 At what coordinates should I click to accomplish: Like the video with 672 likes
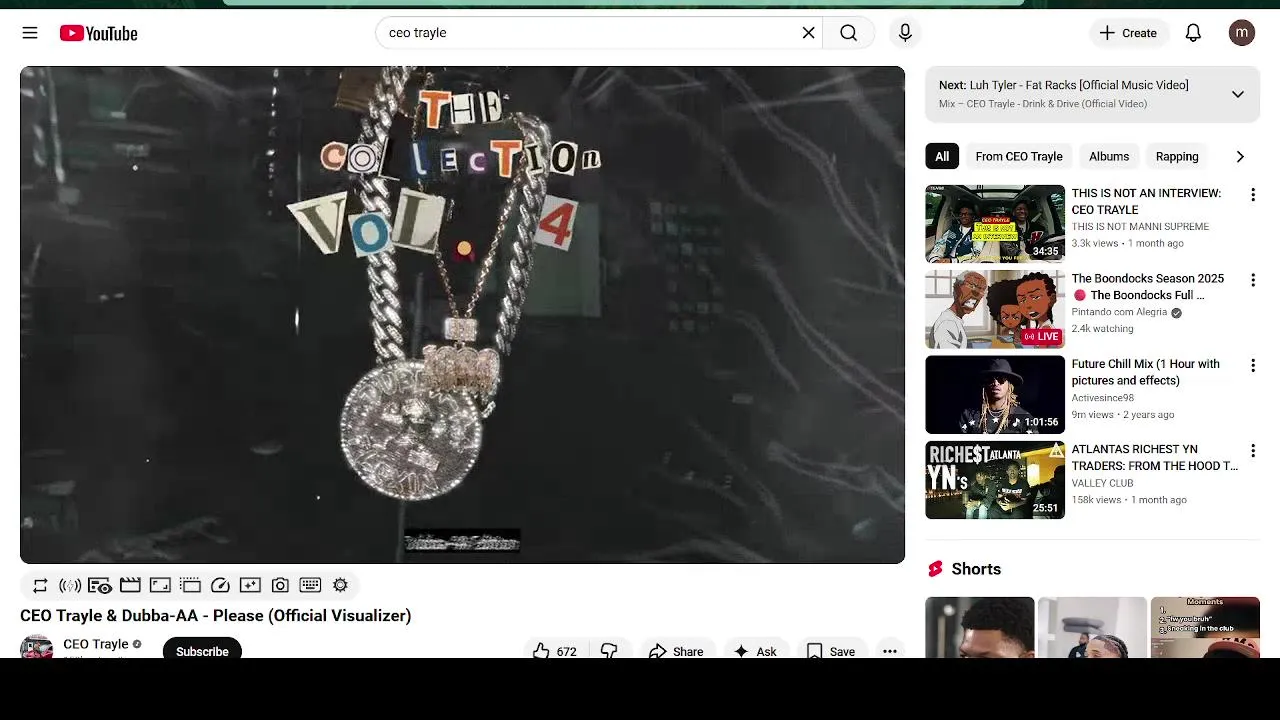coord(555,651)
